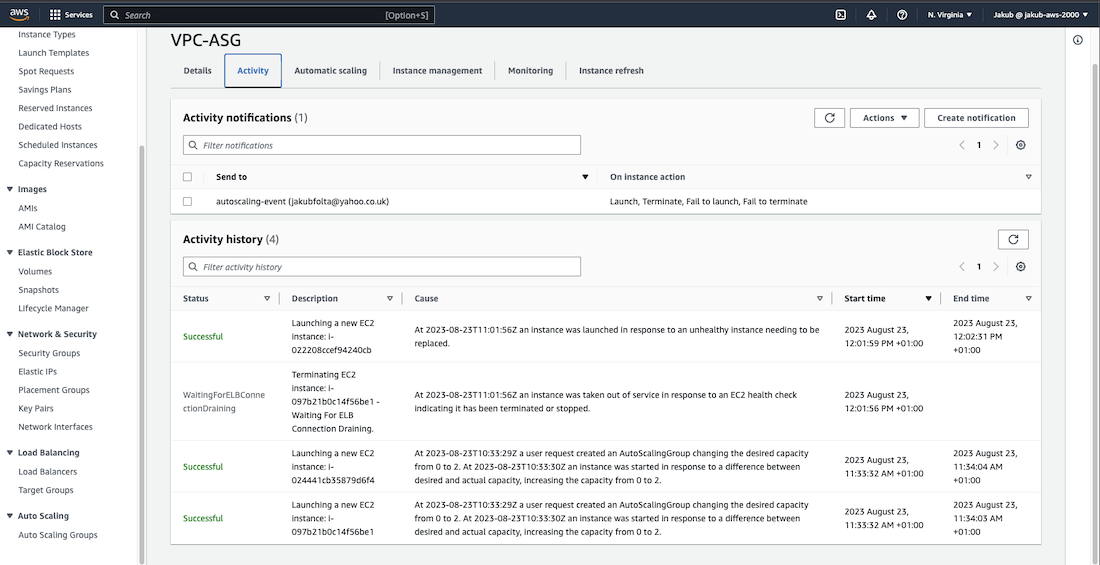
Task: Click the AWS logo home icon
Action: tap(19, 15)
